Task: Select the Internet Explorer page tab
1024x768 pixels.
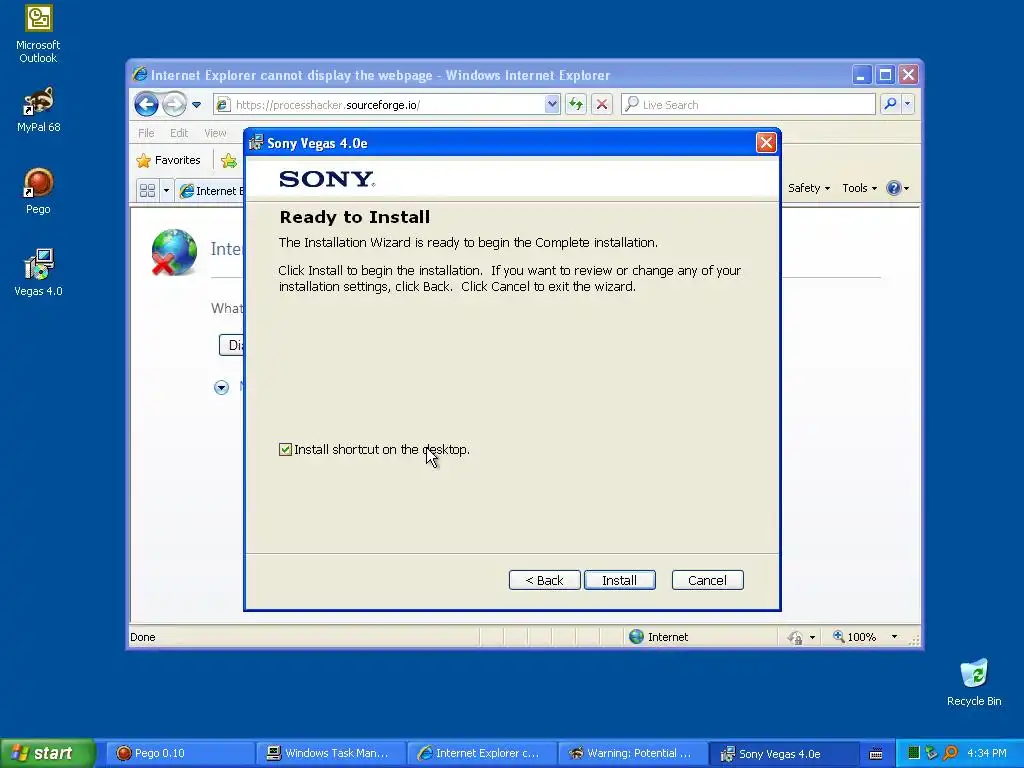Action: click(210, 191)
